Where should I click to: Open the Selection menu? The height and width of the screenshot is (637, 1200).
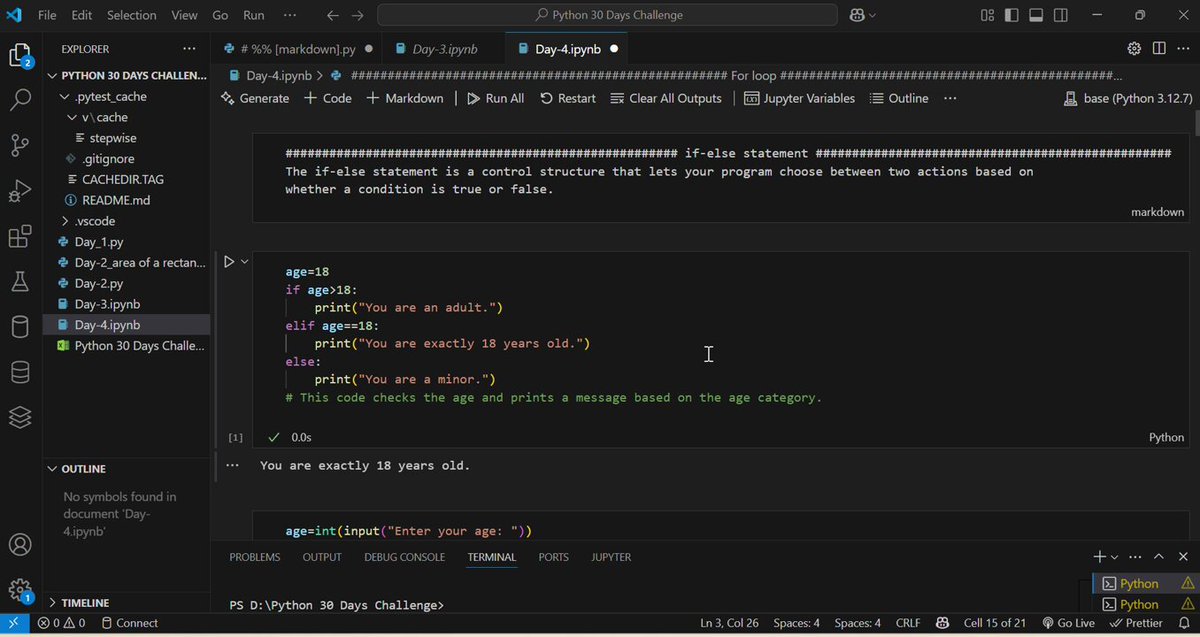(x=132, y=15)
